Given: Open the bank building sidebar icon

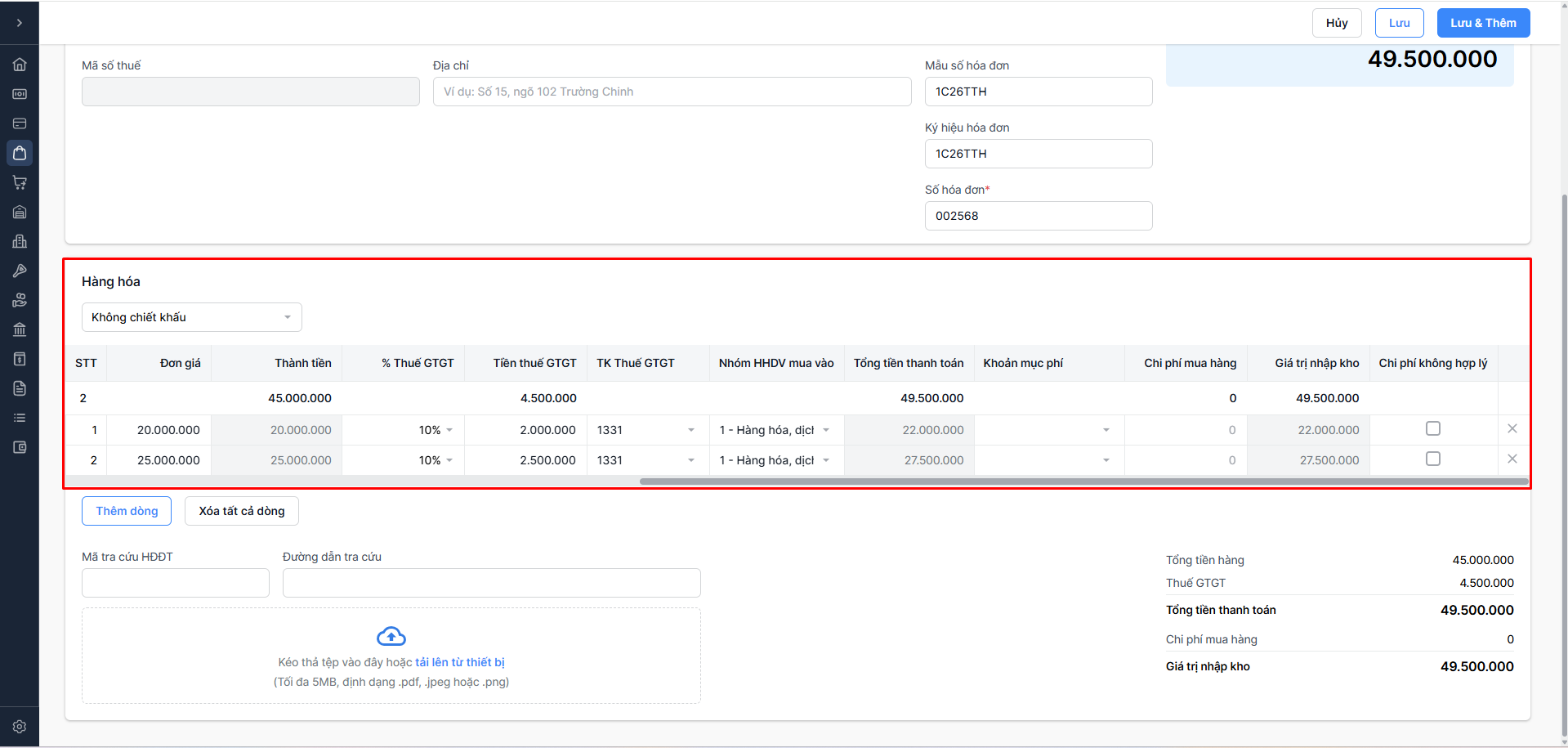Looking at the screenshot, I should pyautogui.click(x=20, y=329).
